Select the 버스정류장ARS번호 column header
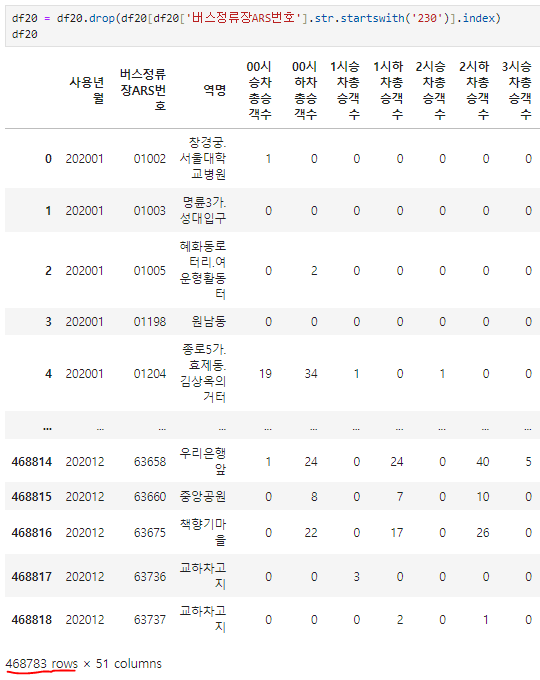This screenshot has height=680, width=540. (143, 90)
